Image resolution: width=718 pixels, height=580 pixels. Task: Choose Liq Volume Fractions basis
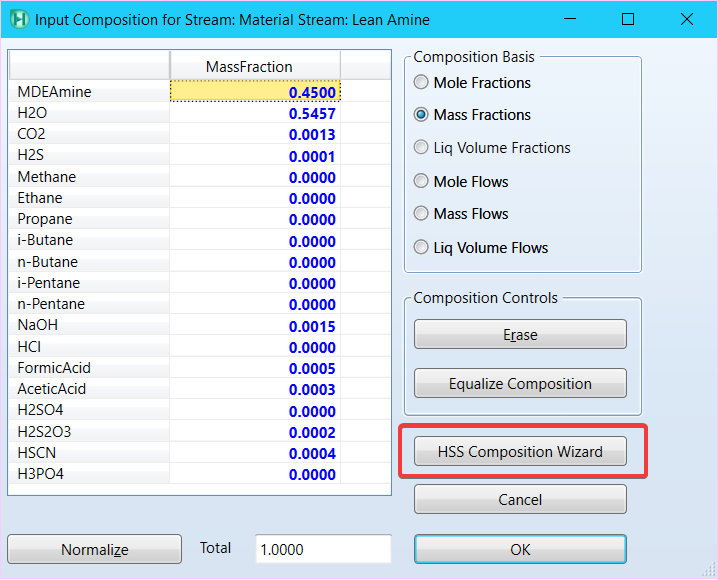pos(422,148)
